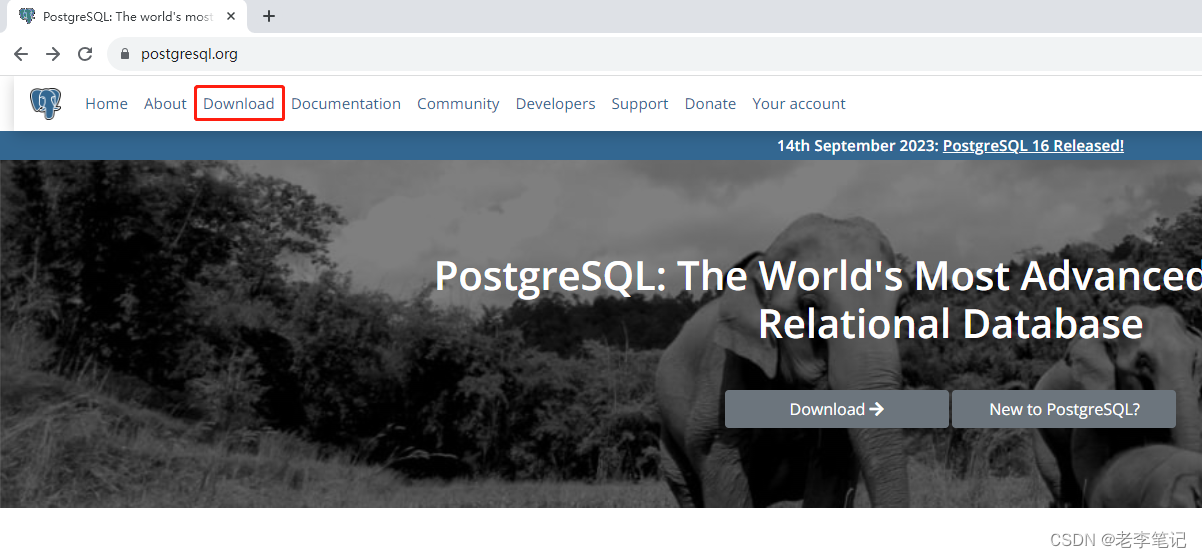Close the PostgreSQL browser tab
This screenshot has height=558, width=1202.
point(231,16)
